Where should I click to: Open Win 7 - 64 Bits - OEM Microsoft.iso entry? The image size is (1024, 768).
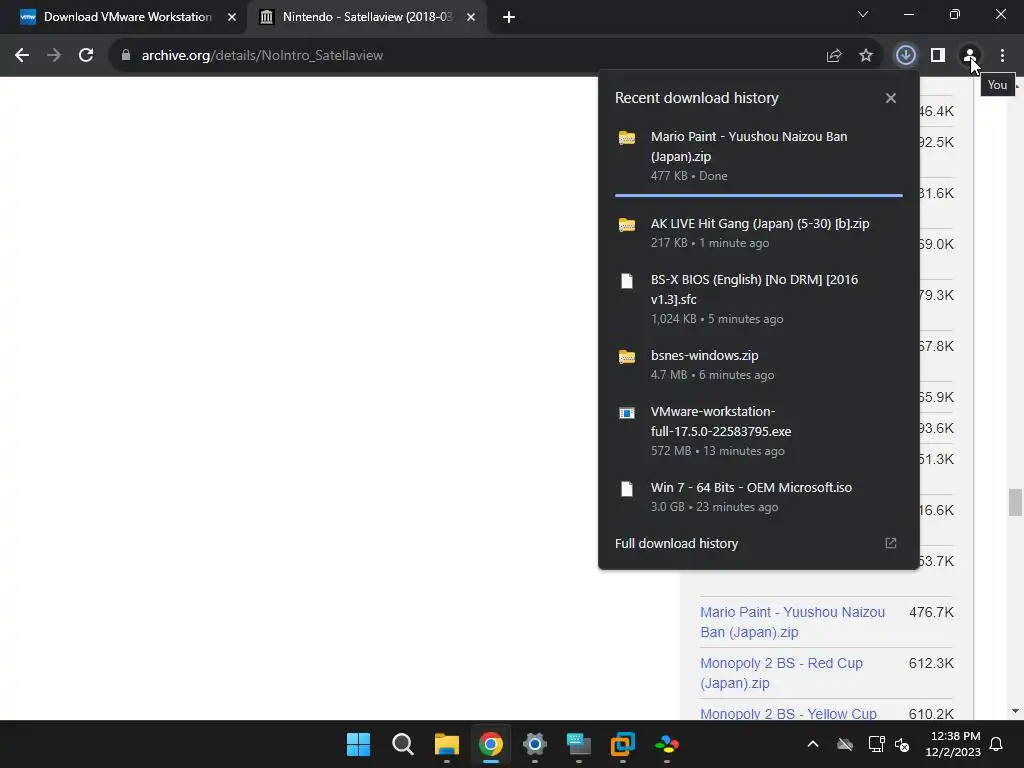758,497
